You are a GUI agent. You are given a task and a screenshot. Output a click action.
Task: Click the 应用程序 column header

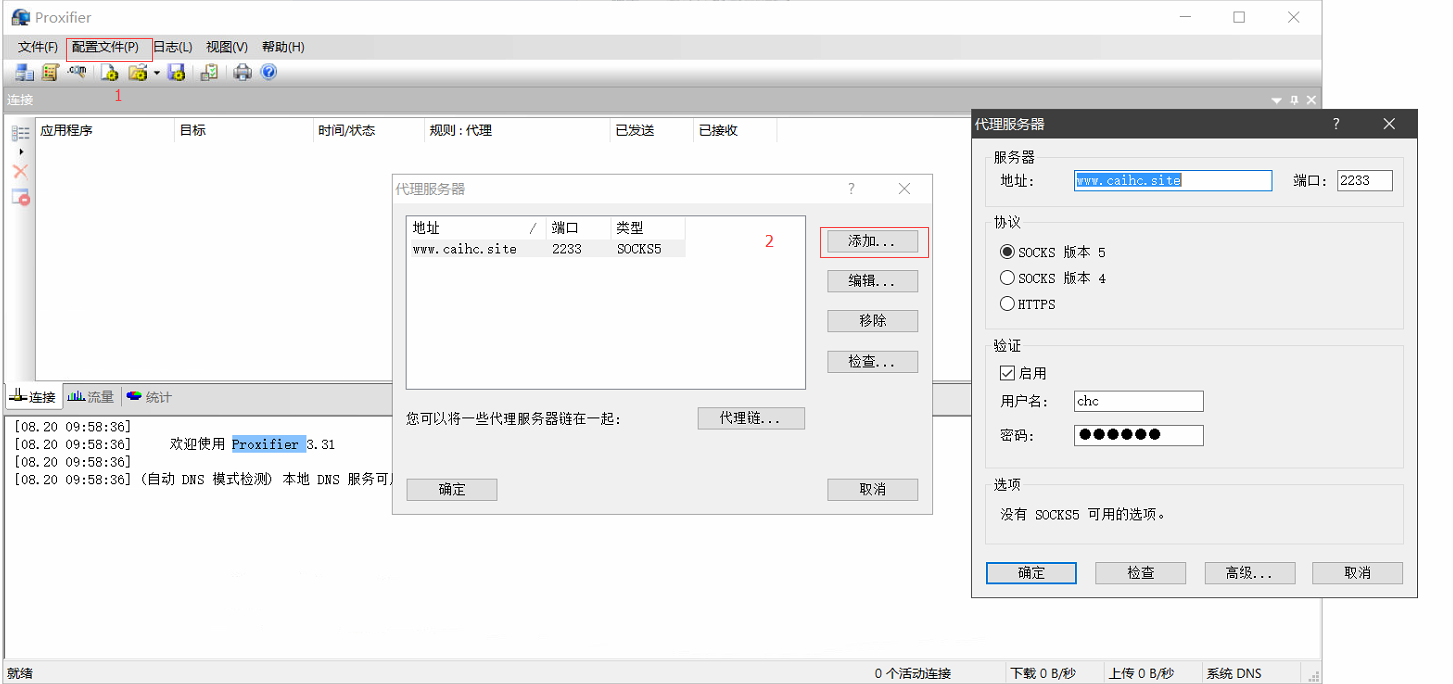(x=105, y=130)
